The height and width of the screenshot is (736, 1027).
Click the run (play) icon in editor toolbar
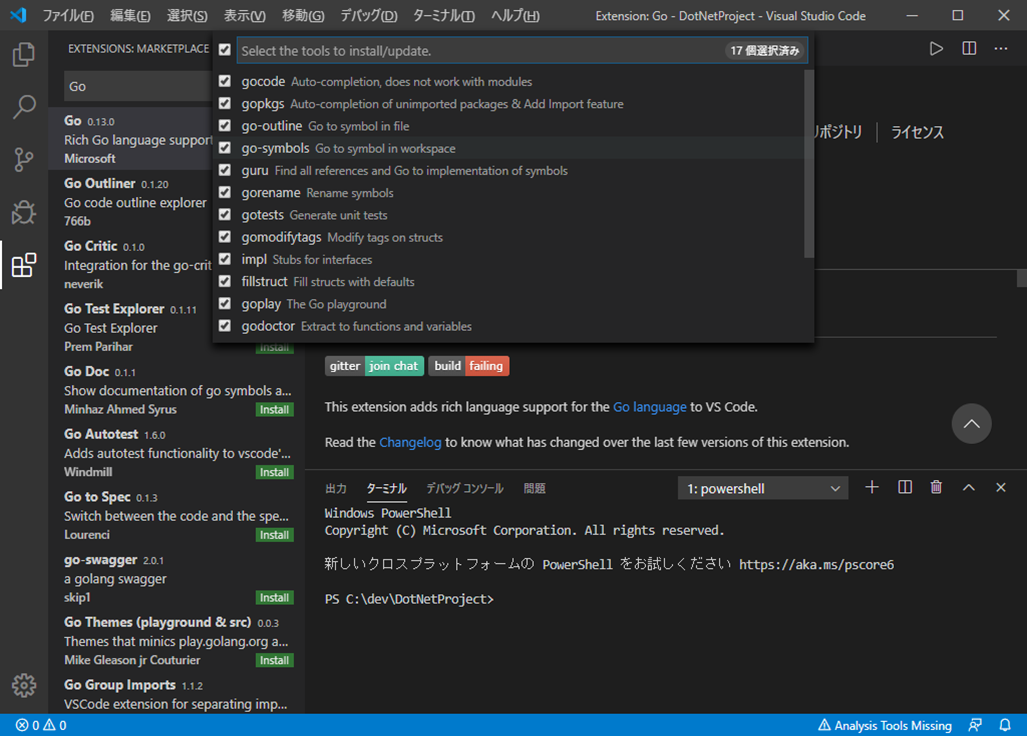937,48
